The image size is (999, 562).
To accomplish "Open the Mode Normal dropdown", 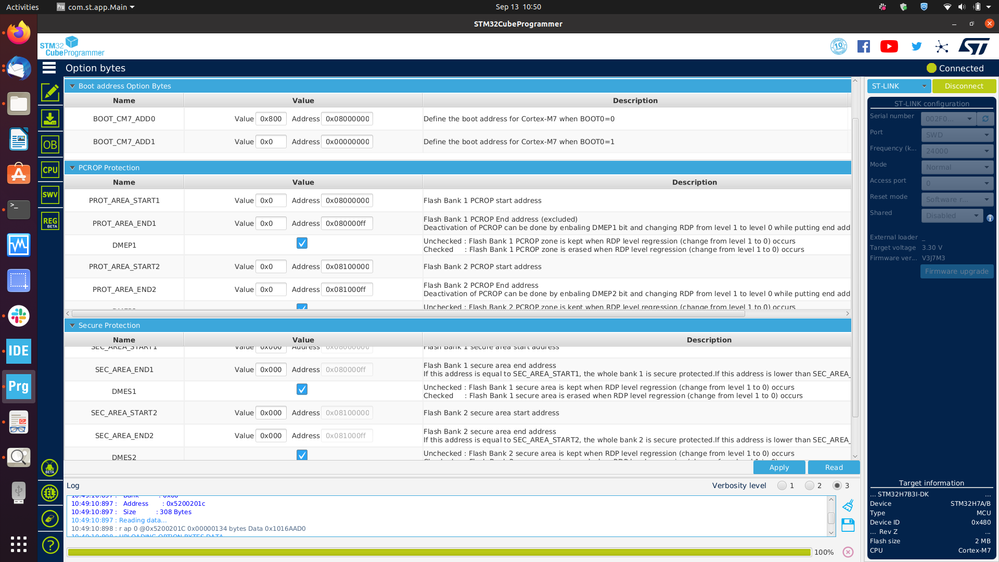I will 957,167.
